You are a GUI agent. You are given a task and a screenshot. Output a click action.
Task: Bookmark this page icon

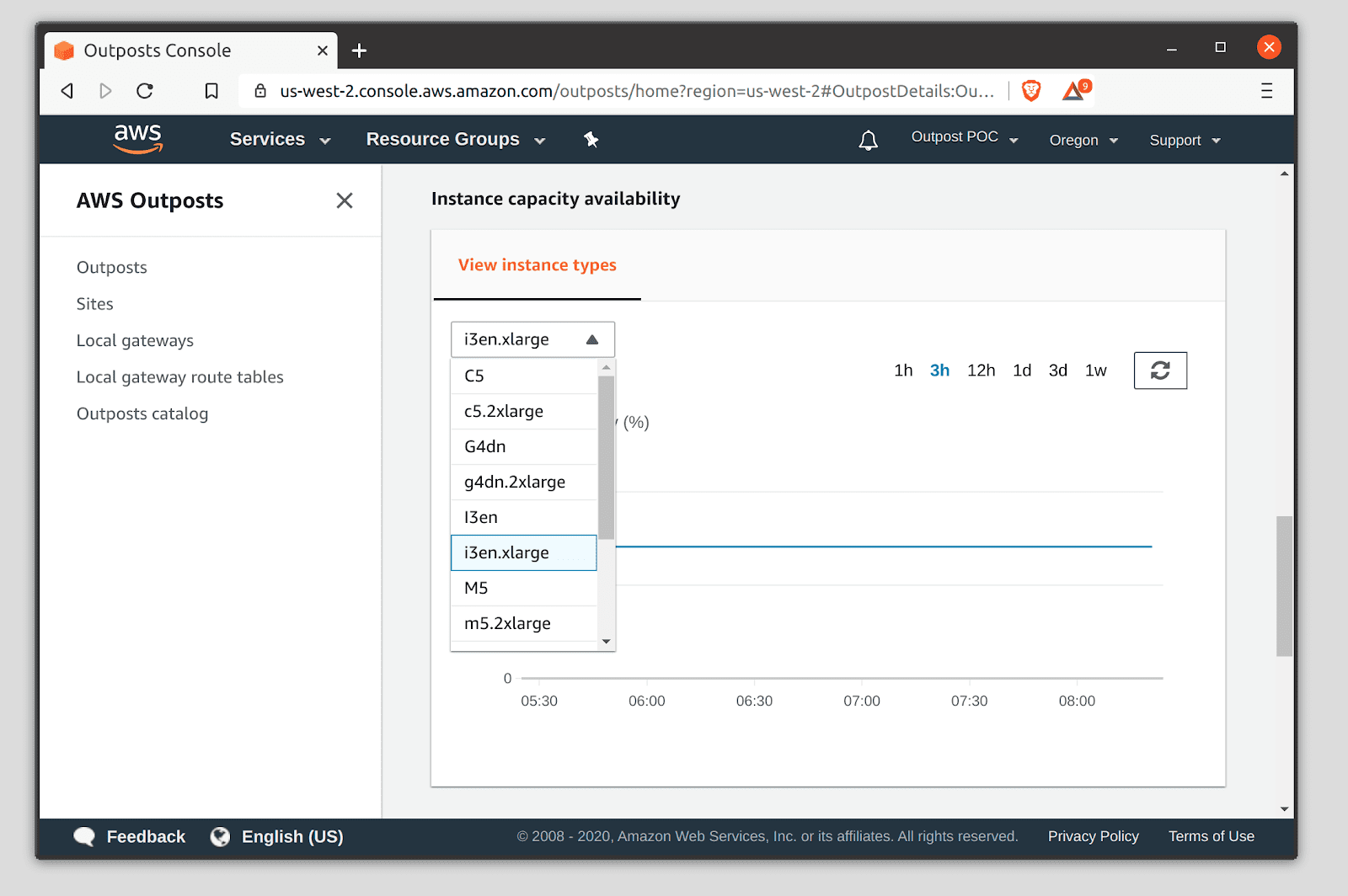(211, 91)
